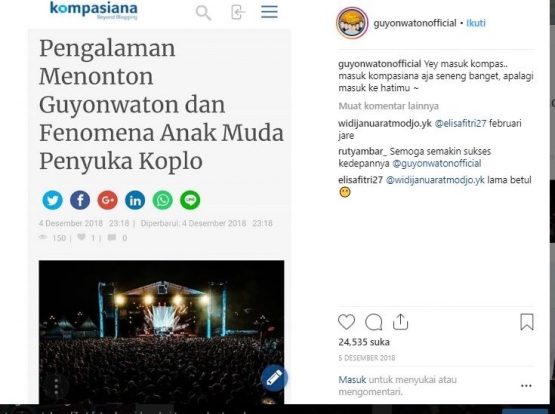Share article using LINE icon

(190, 200)
